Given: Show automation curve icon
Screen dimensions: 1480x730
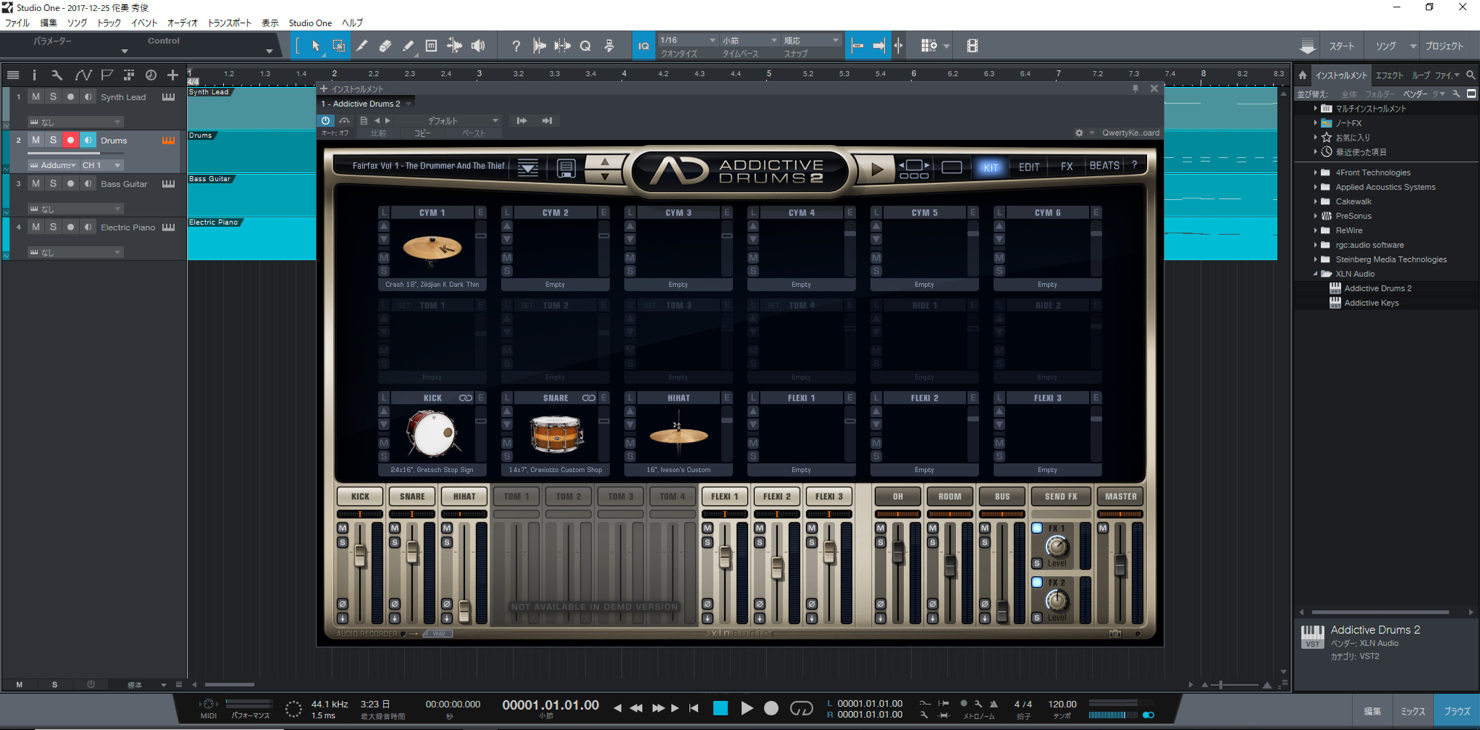Looking at the screenshot, I should (83, 75).
